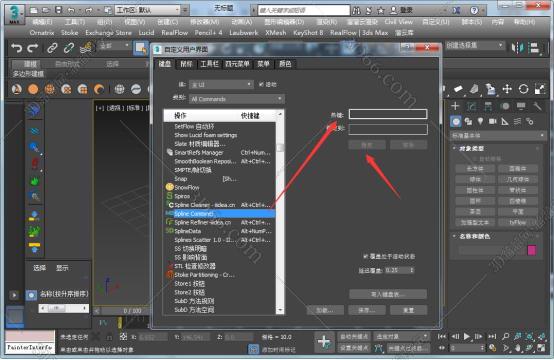Click the write keyboard chart button
The width and height of the screenshot is (554, 360).
388,294
